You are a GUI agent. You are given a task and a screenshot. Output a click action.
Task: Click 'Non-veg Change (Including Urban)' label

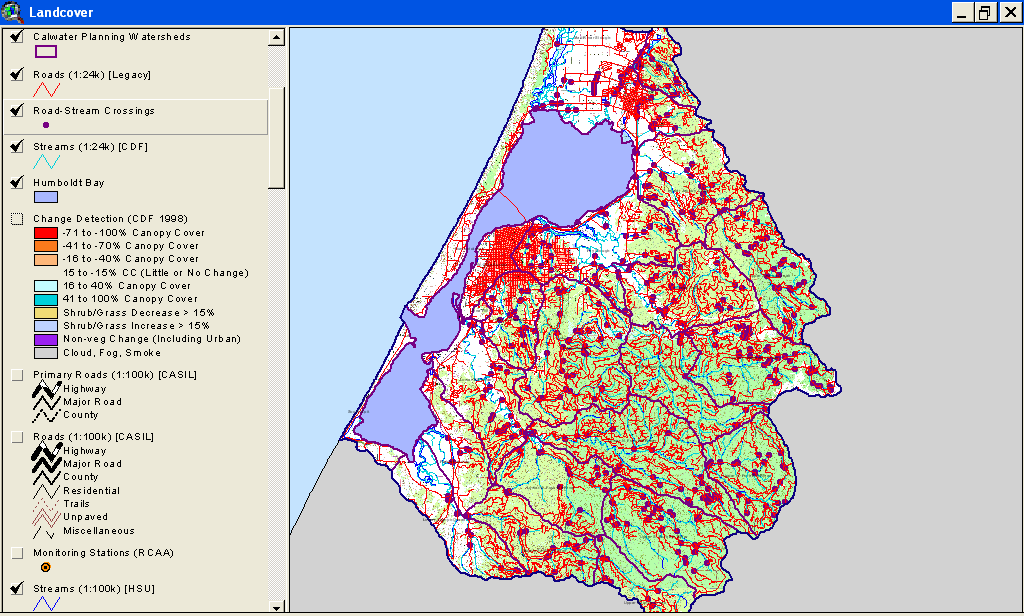pos(152,339)
